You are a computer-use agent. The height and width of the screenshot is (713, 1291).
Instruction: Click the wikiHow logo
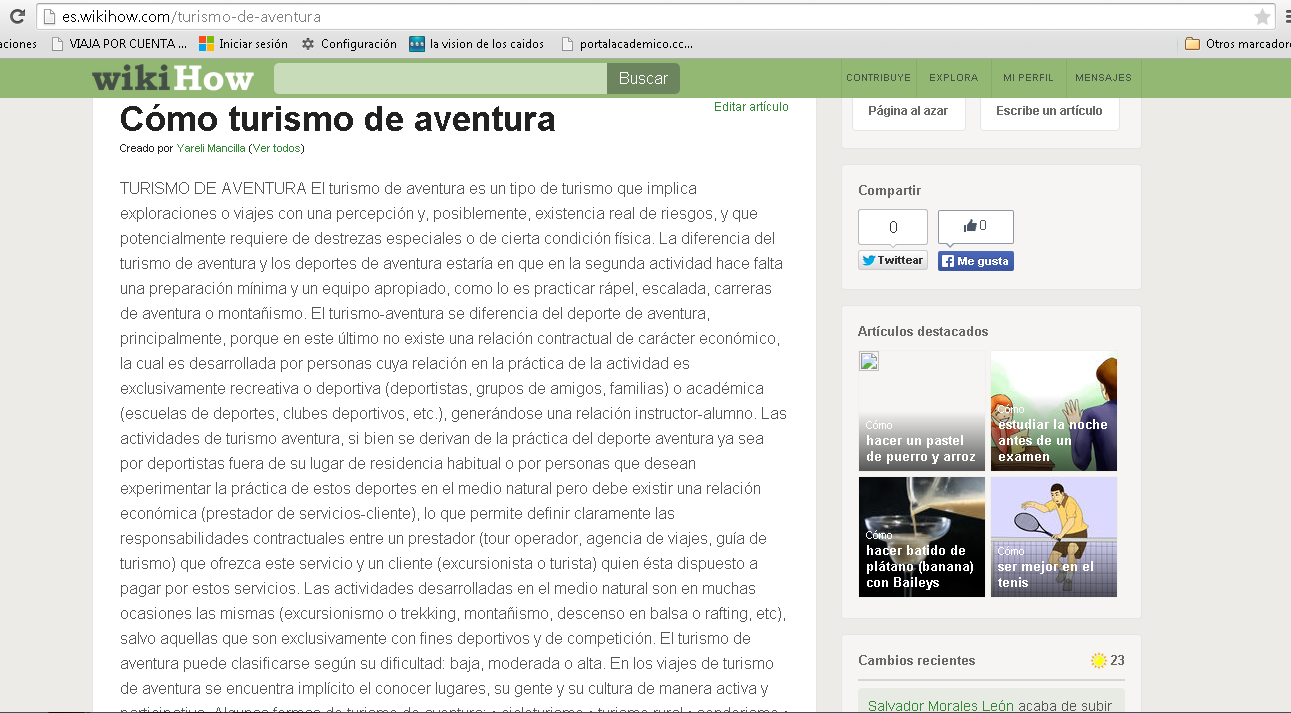tap(172, 78)
